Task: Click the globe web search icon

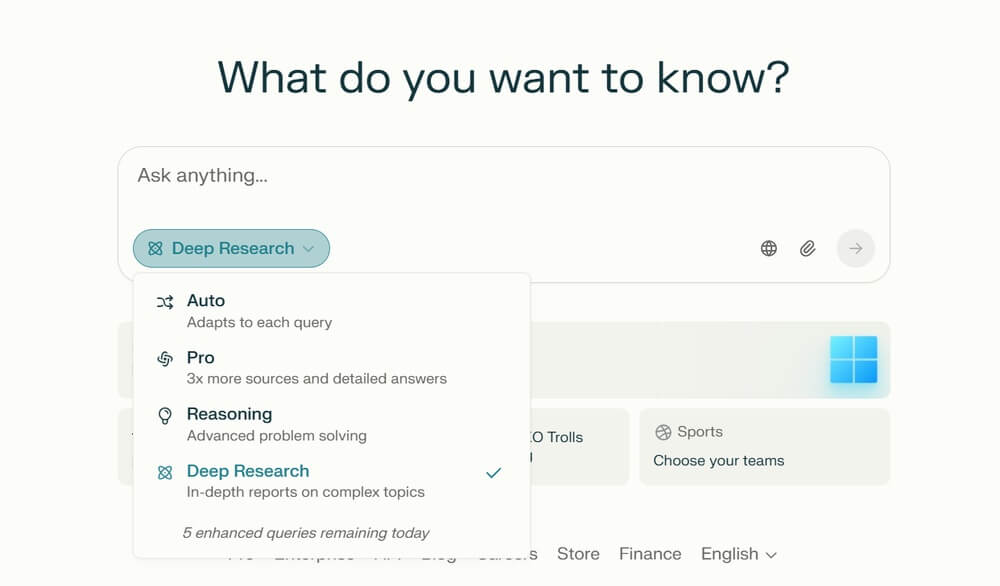Action: coord(768,248)
